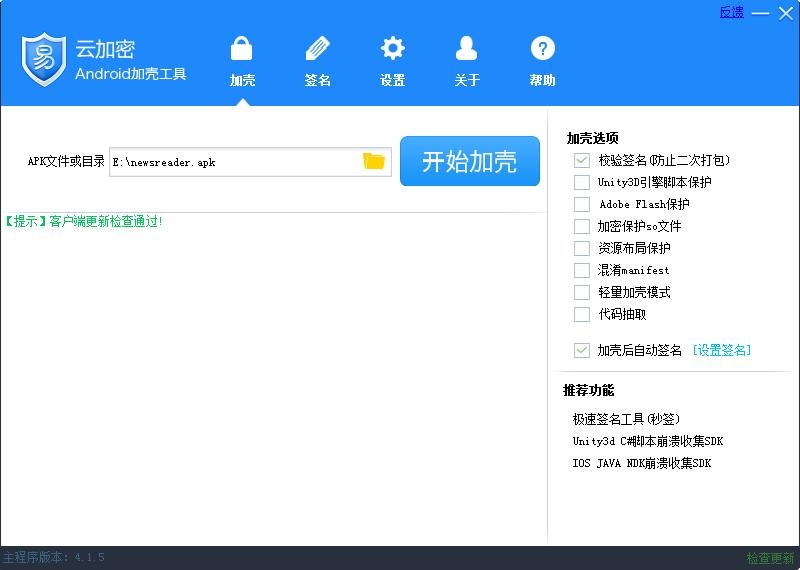
Task: Click 检查更新 in the status bar
Action: pyautogui.click(x=770, y=558)
